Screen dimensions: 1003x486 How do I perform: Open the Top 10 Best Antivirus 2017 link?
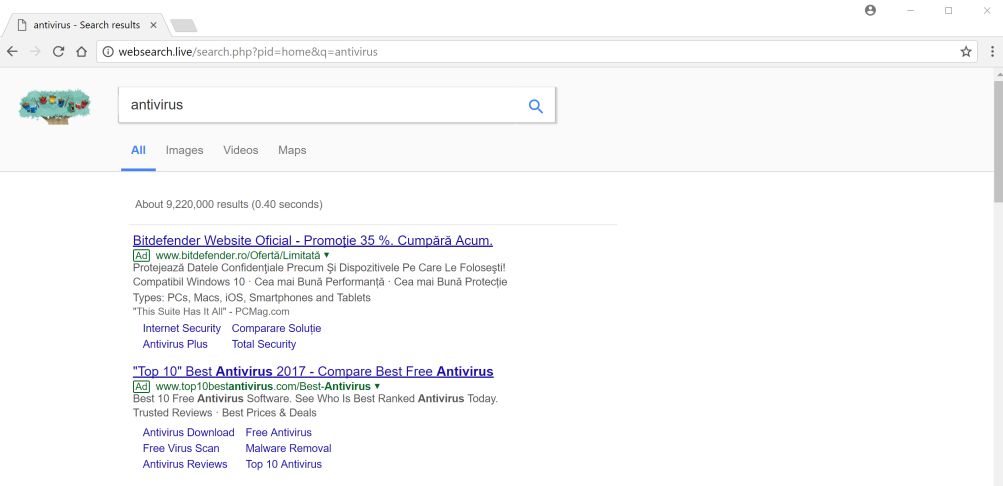(313, 372)
